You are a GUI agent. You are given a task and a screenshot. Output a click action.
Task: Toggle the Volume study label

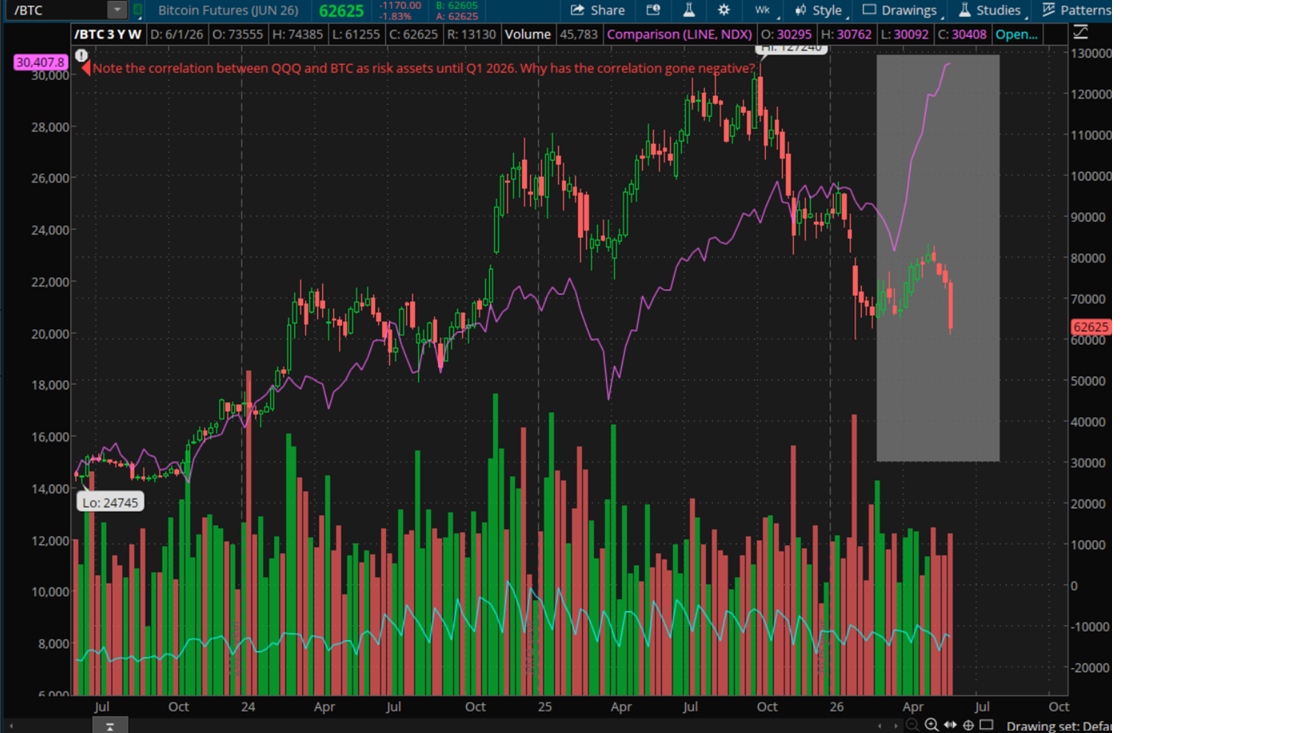coord(527,34)
